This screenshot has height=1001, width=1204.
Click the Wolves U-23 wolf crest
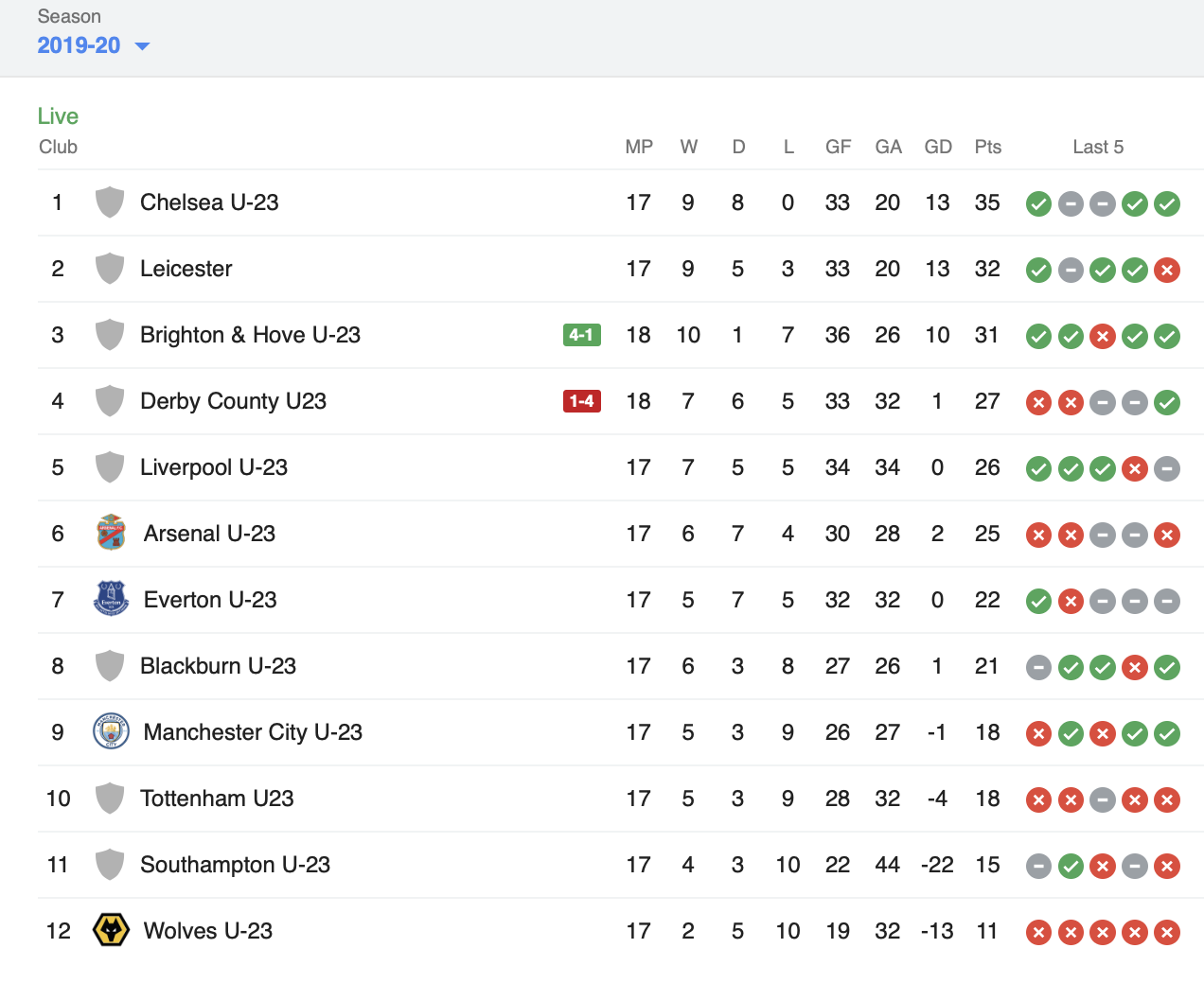(111, 931)
